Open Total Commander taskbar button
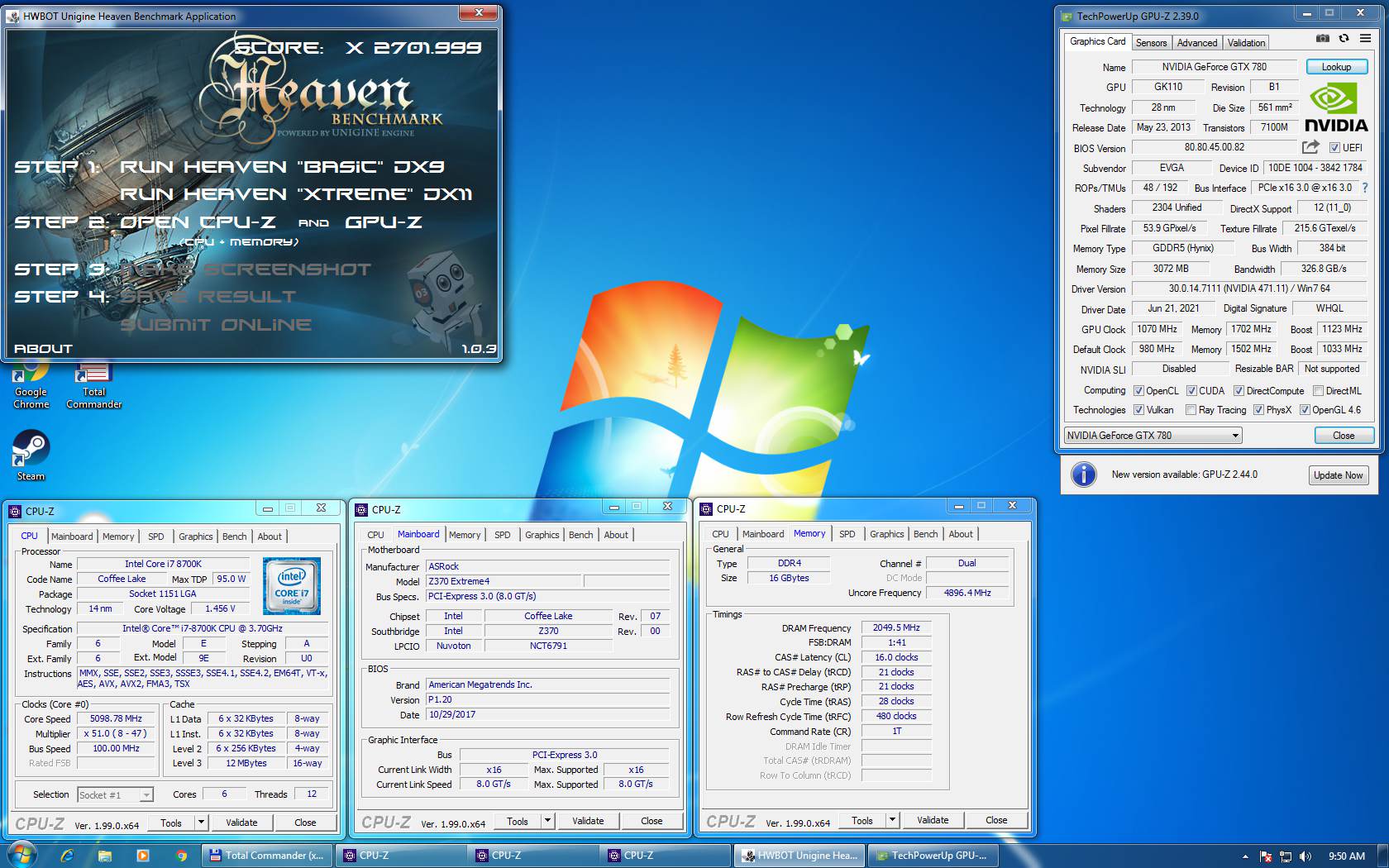The width and height of the screenshot is (1389, 868). [267, 856]
